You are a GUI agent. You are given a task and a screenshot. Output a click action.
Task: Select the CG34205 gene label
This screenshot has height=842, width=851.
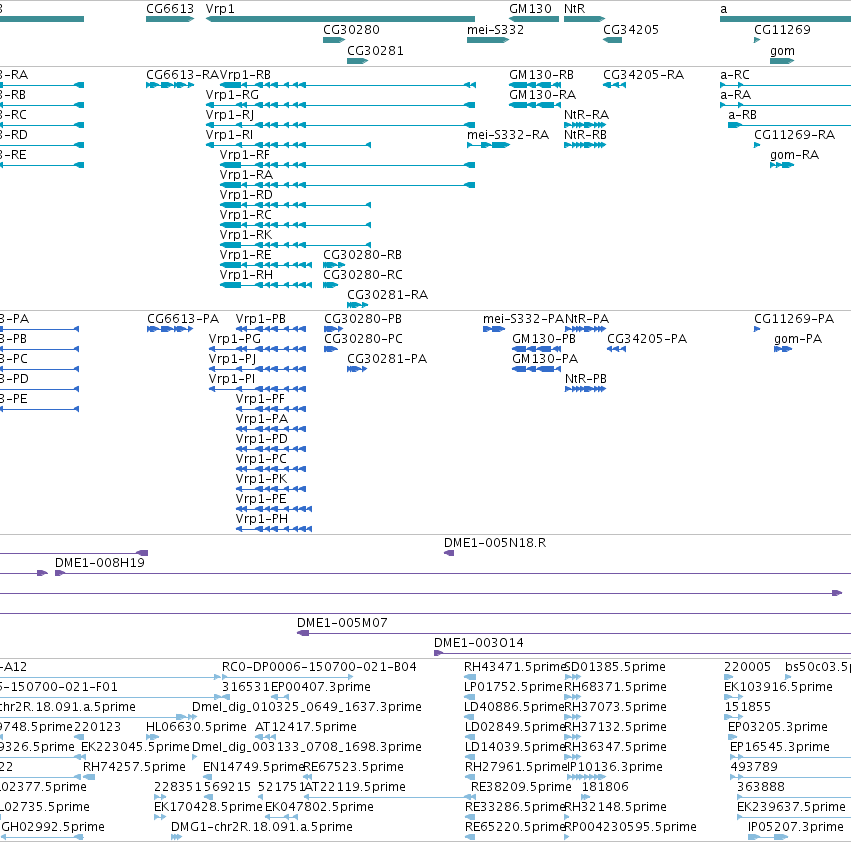(631, 30)
